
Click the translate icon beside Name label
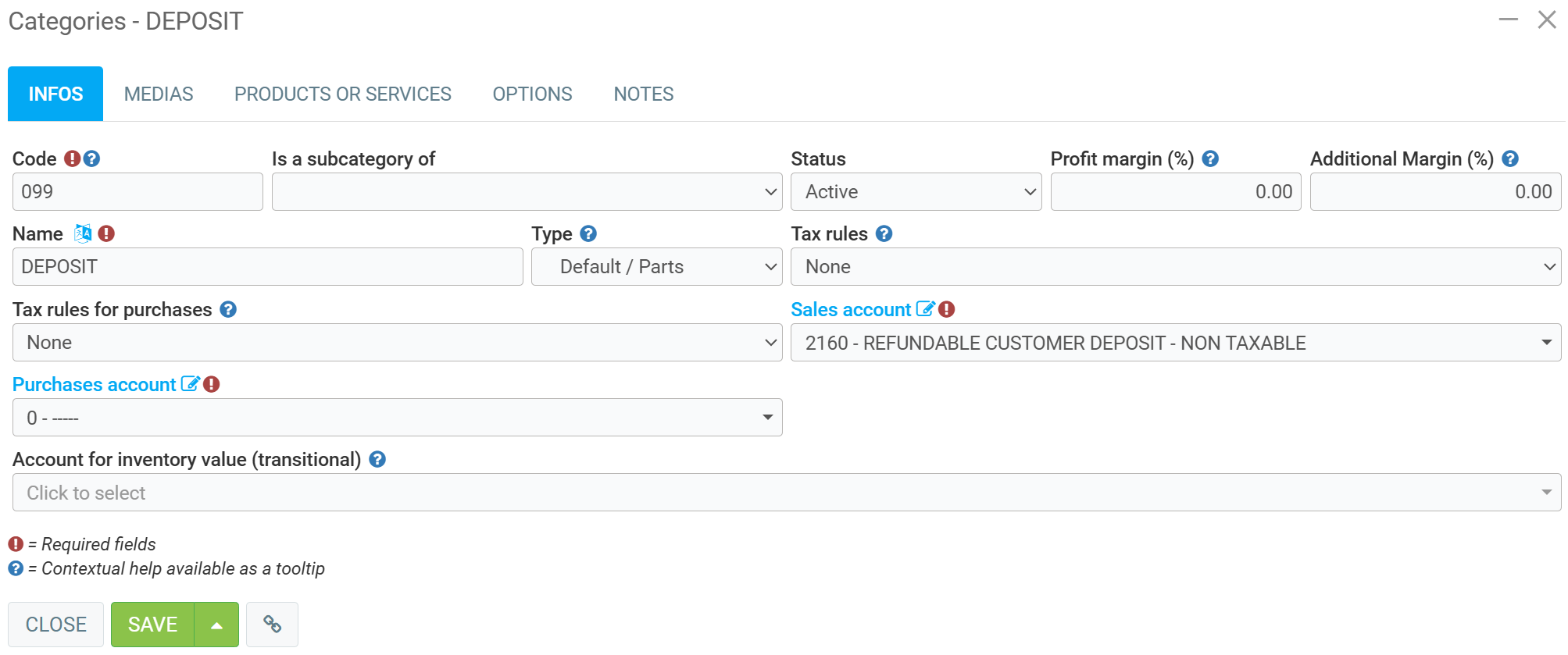(x=83, y=233)
